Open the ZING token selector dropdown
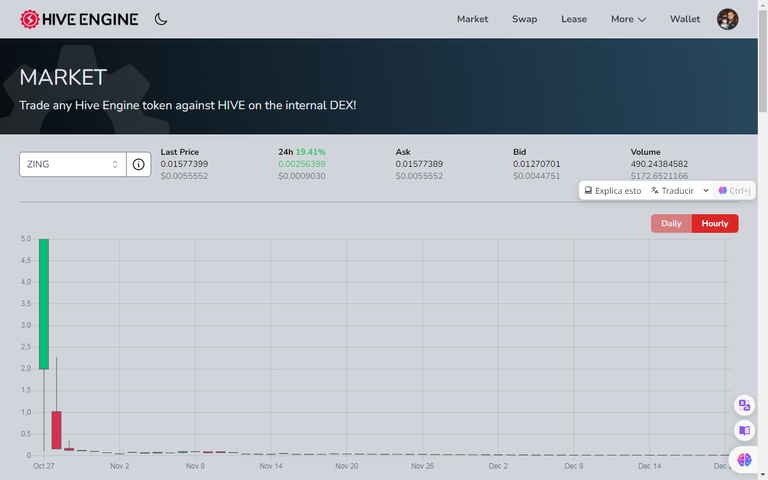768x480 pixels. [73, 164]
